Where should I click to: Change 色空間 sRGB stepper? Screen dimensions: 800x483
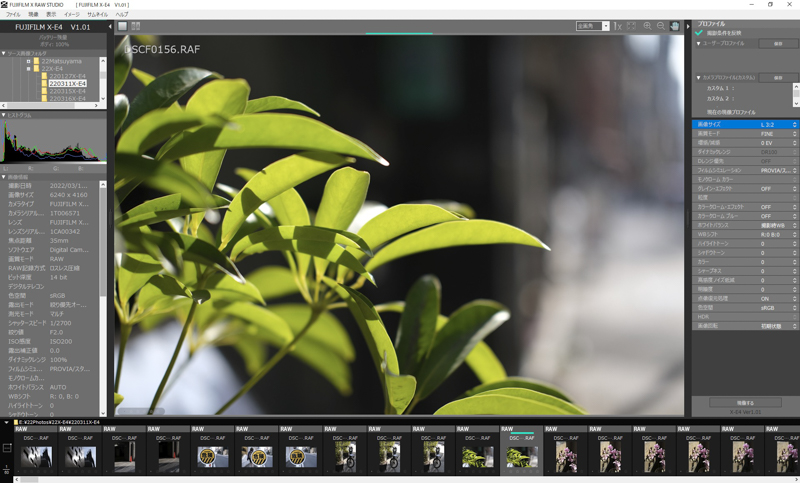coord(794,308)
